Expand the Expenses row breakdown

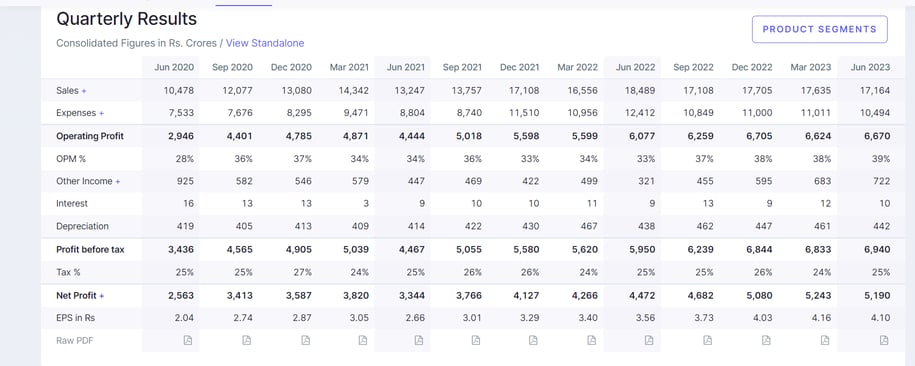coord(102,113)
